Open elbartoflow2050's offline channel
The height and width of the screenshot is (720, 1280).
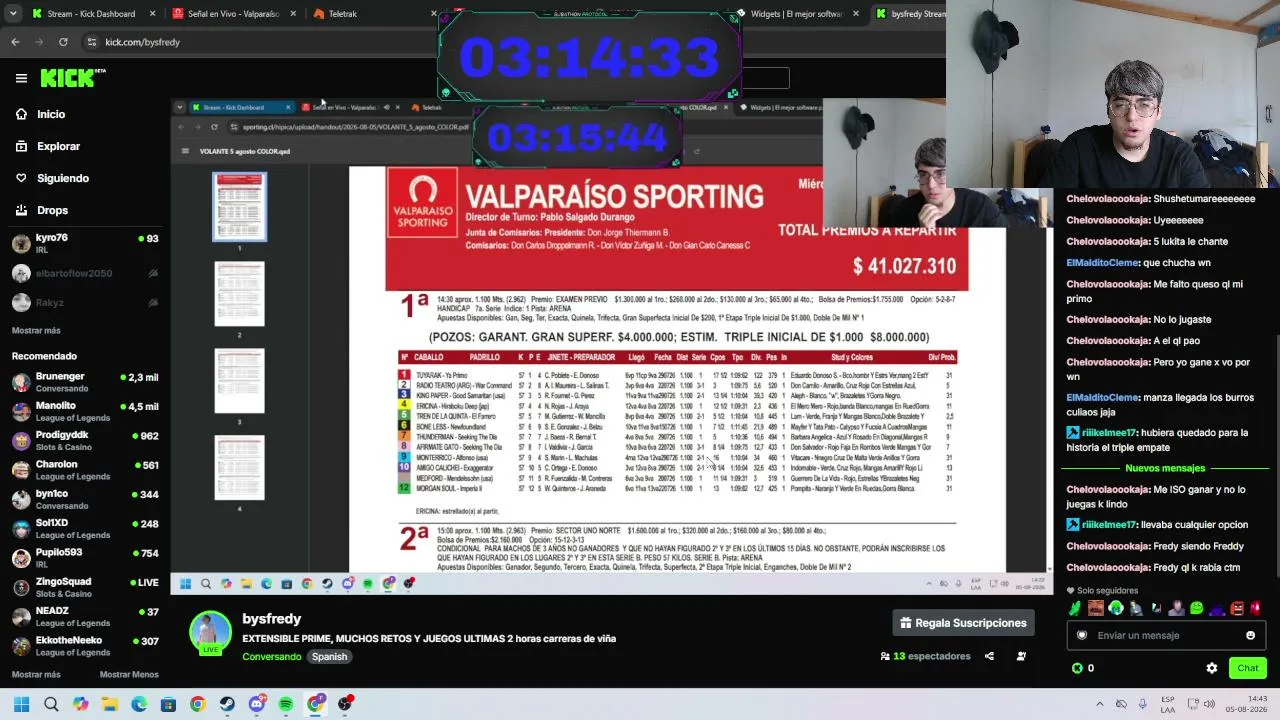pyautogui.click(x=84, y=273)
